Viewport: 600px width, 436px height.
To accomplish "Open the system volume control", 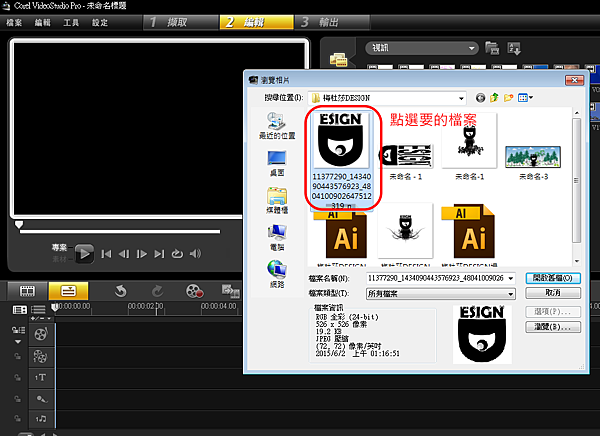I will pos(195,253).
